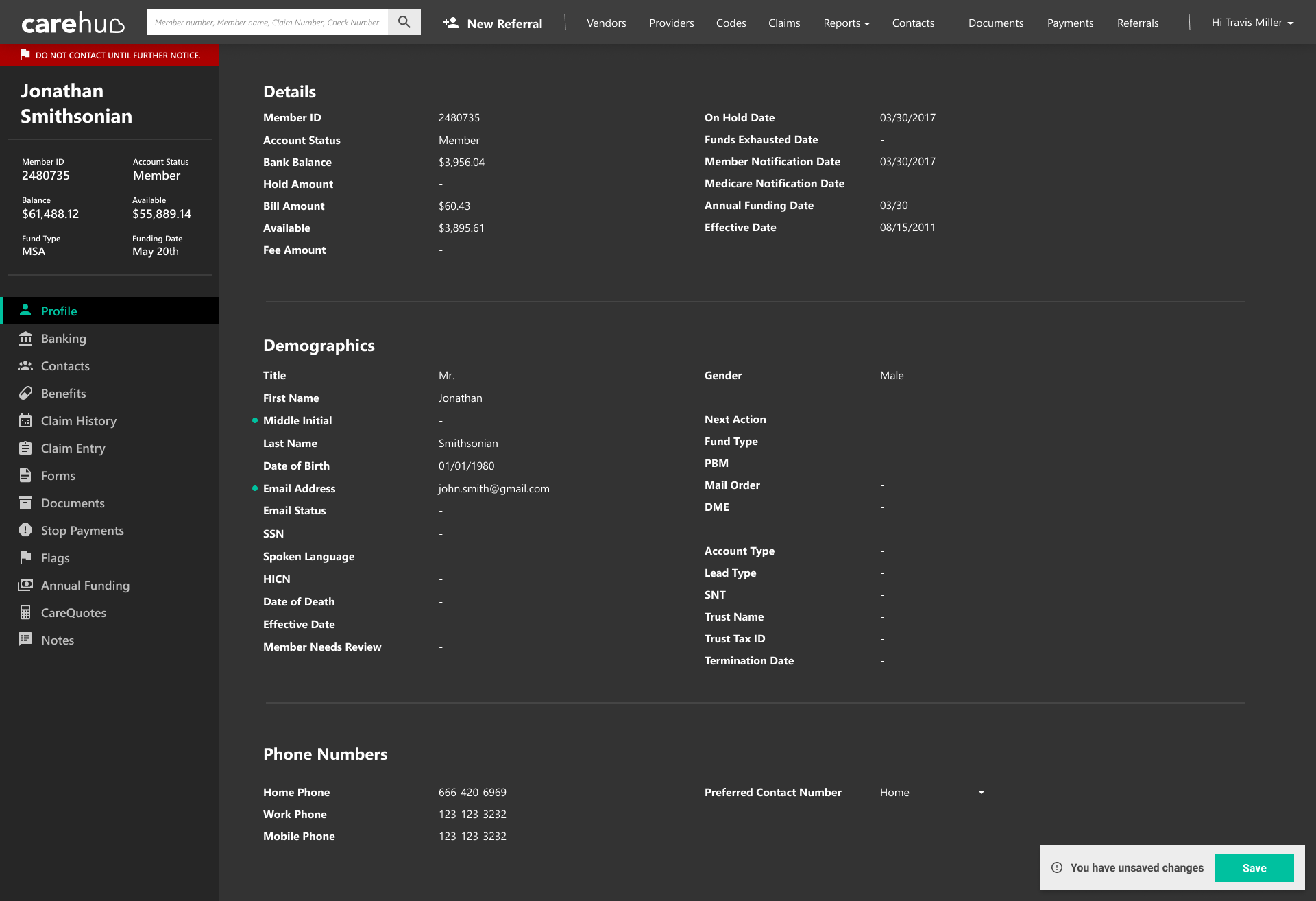Viewport: 1316px width, 901px height.
Task: Open the Preferred Contact Number dropdown
Action: [932, 792]
